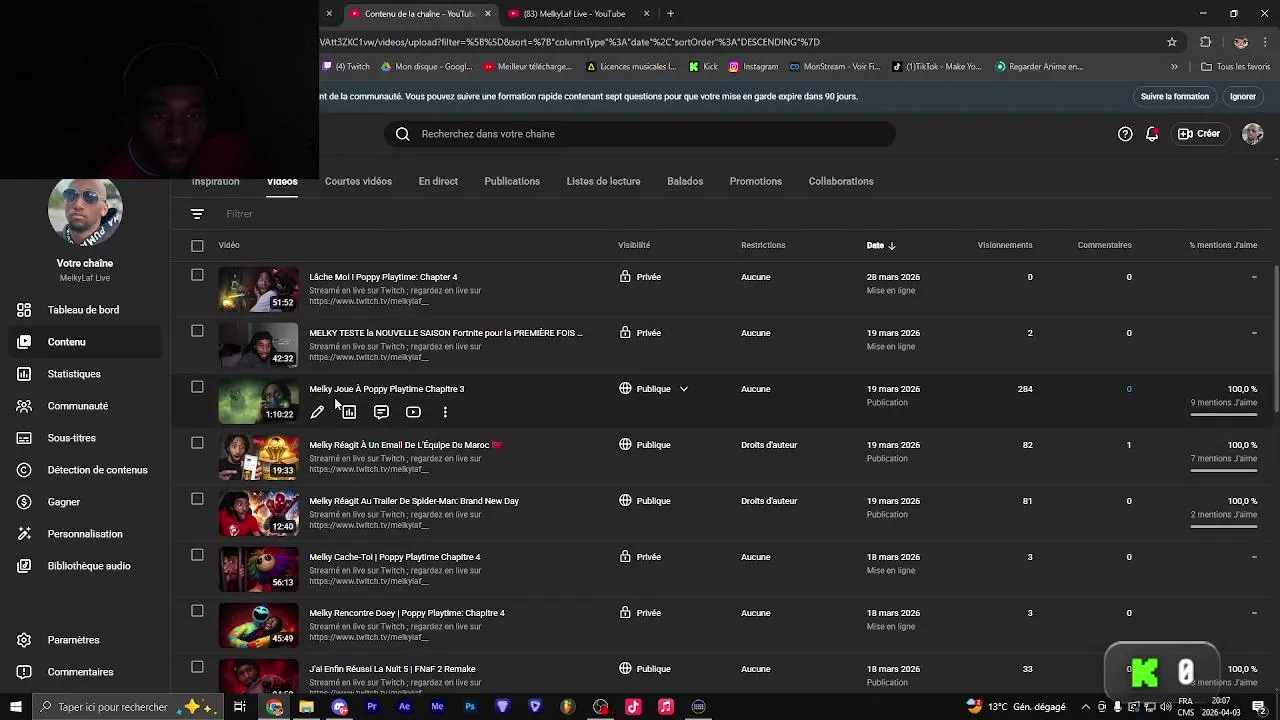Open Paramètres in sidebar

(85, 640)
